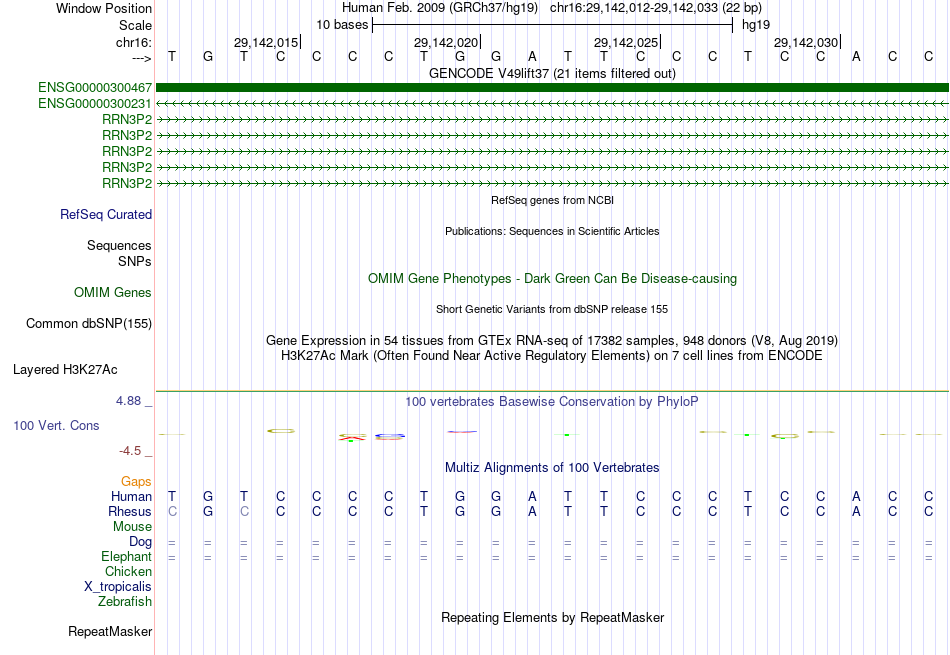Click the 29,142,030 coordinate tick label

pos(806,42)
